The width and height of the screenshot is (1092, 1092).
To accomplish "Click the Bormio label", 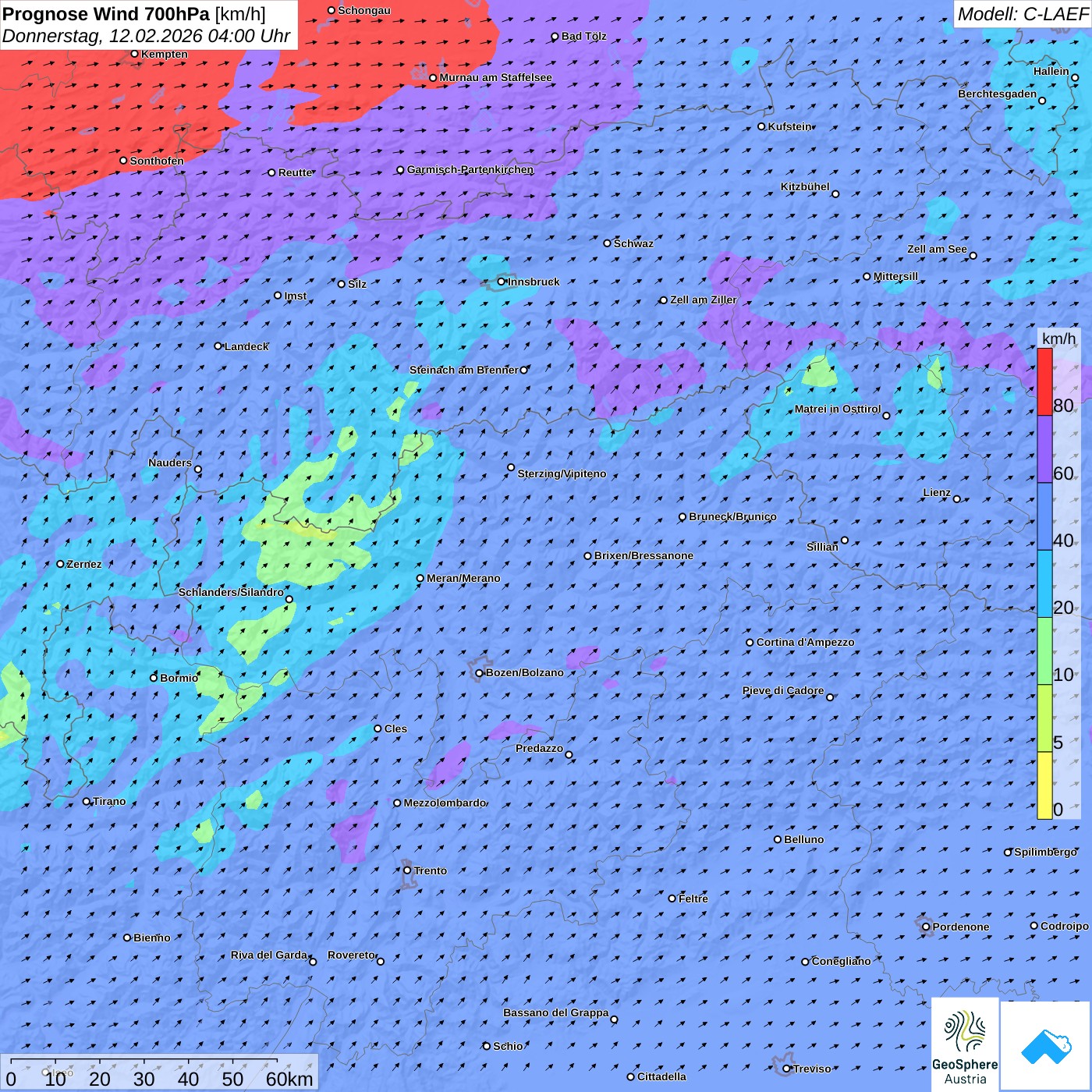I will tap(179, 678).
